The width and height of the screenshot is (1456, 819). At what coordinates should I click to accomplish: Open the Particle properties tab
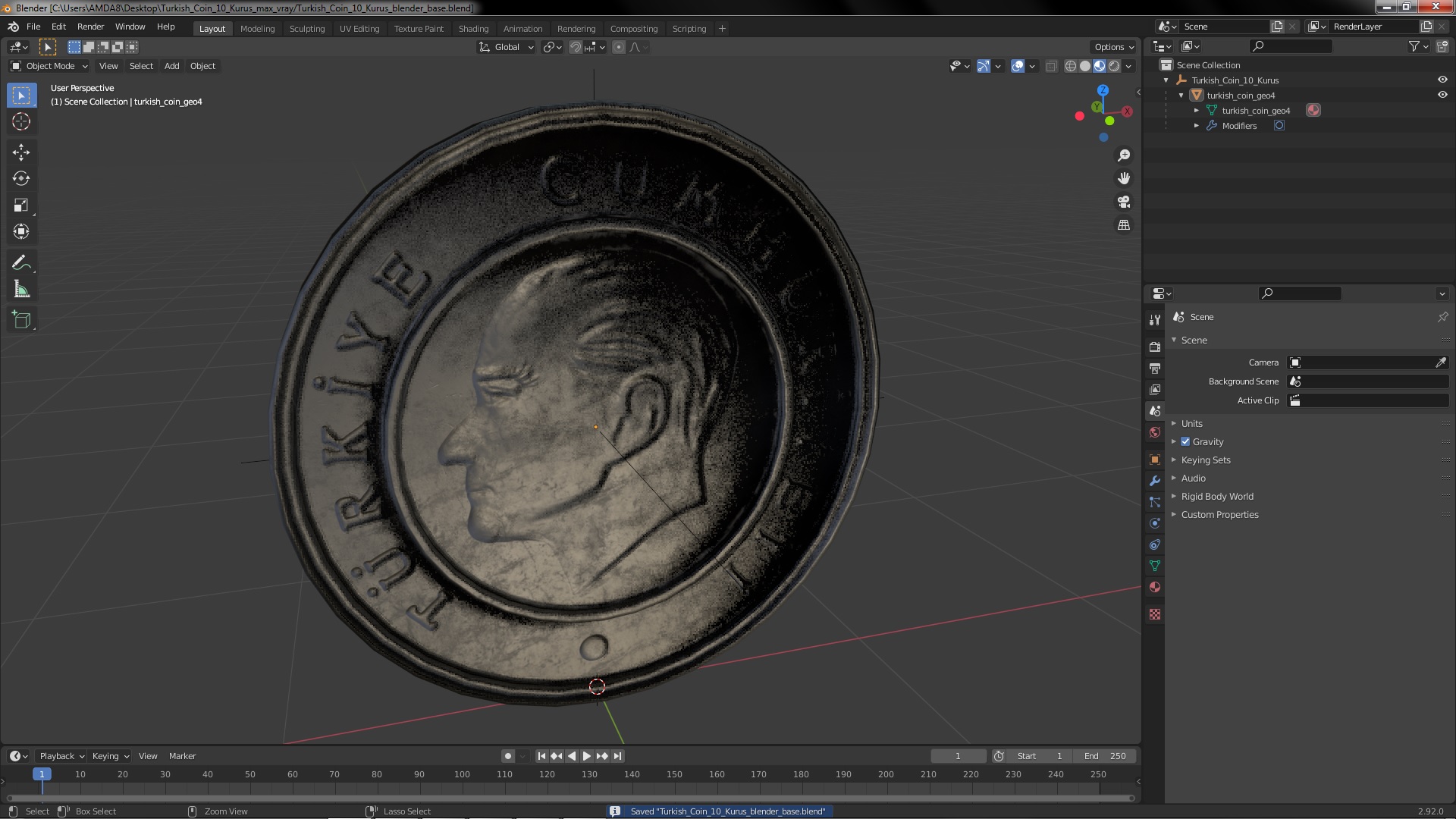click(x=1155, y=502)
